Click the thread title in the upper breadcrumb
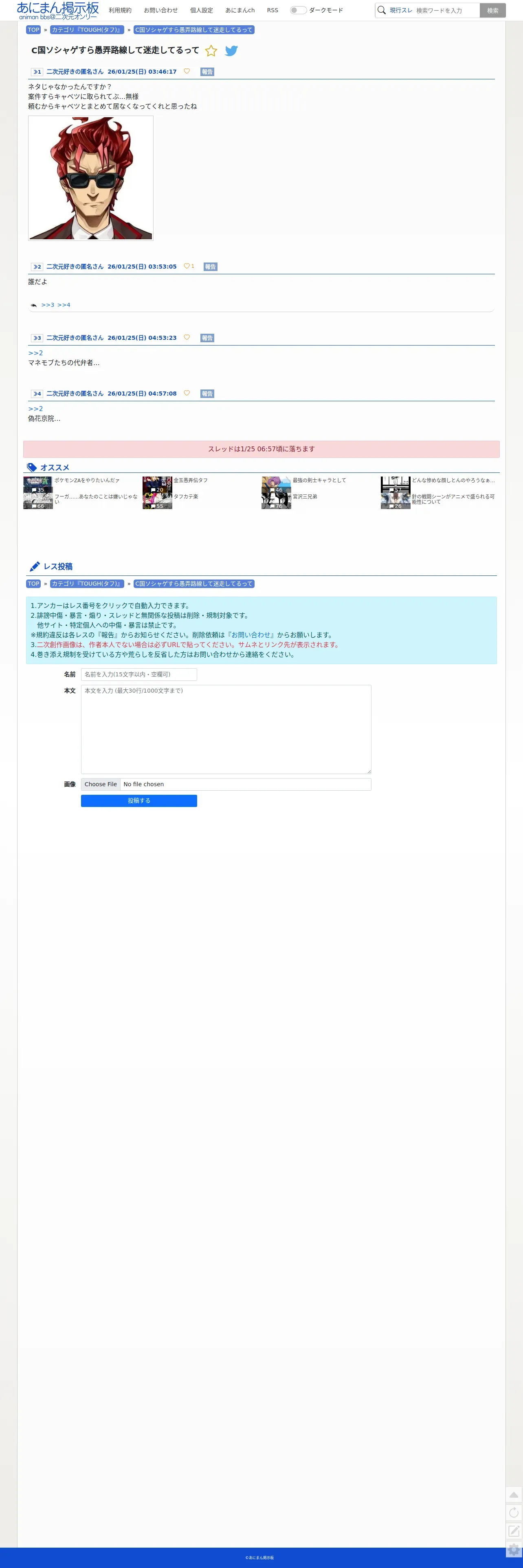The image size is (523, 1568). (194, 30)
